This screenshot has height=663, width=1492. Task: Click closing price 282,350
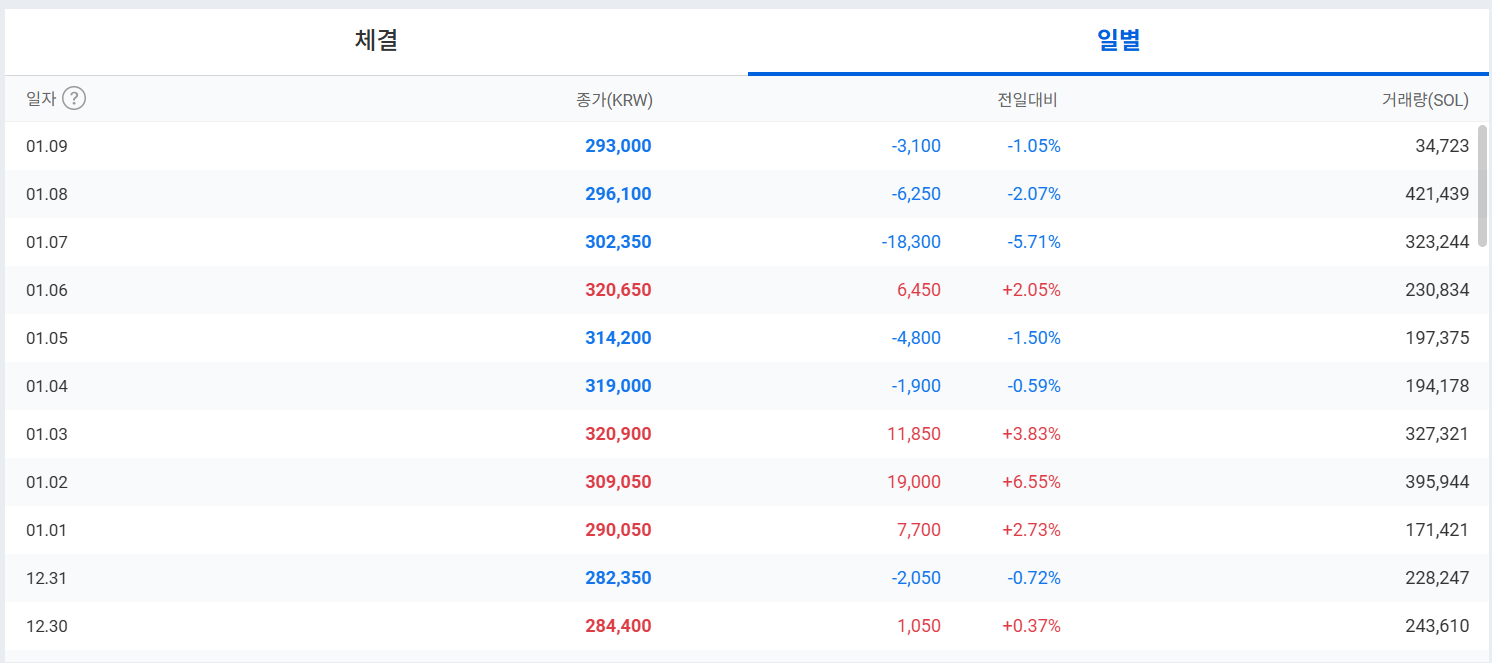coord(618,578)
